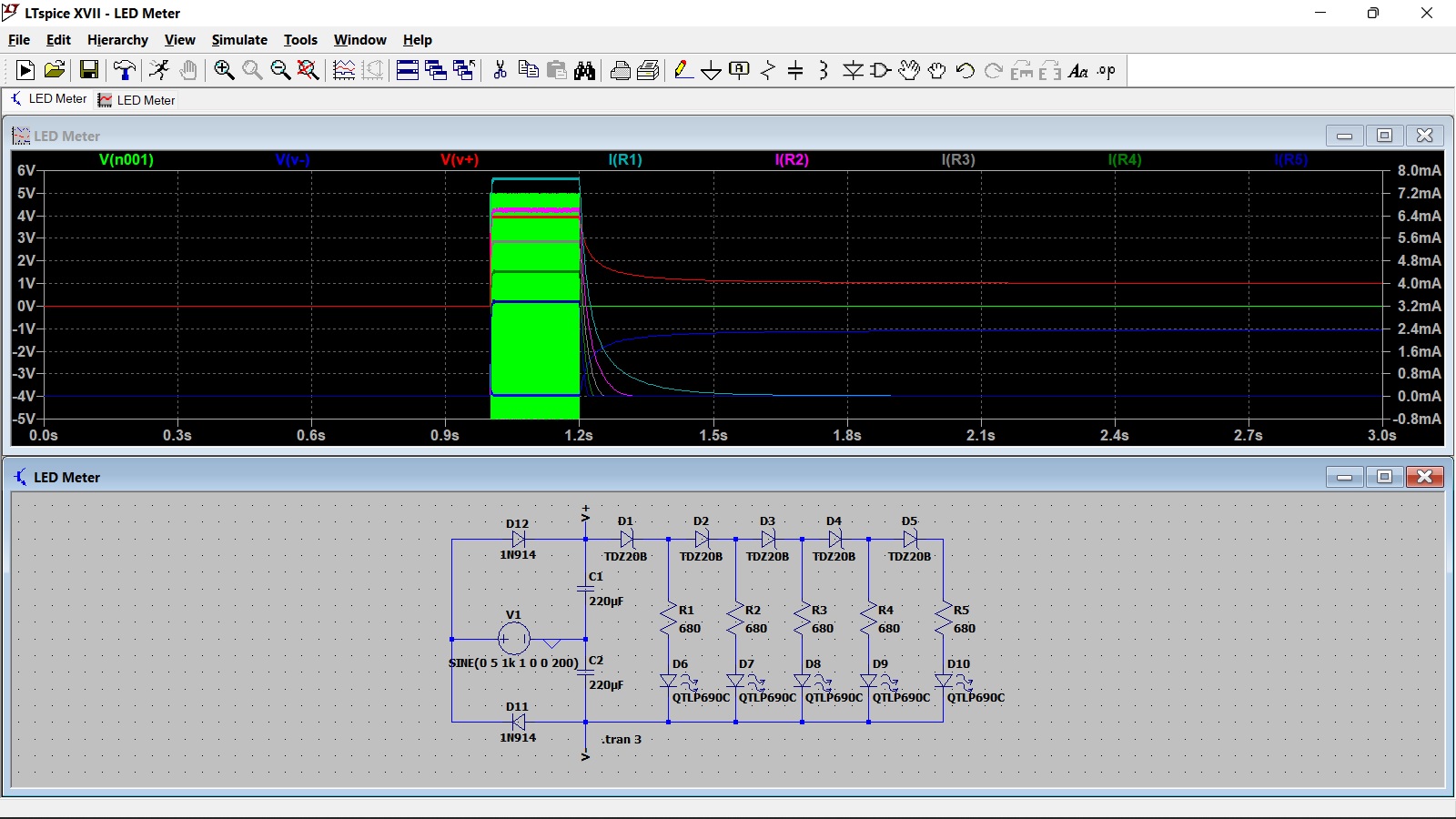
Task: Click the Zoom to Fit icon
Action: 308,70
